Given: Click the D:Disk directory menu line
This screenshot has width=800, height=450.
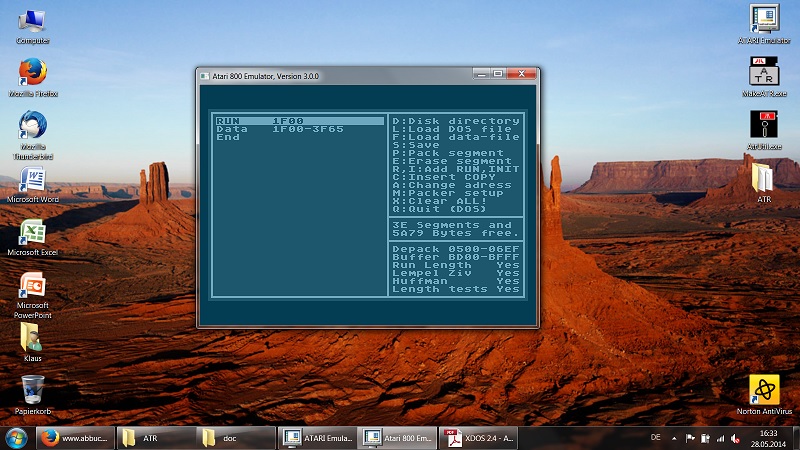Looking at the screenshot, I should click(x=456, y=121).
